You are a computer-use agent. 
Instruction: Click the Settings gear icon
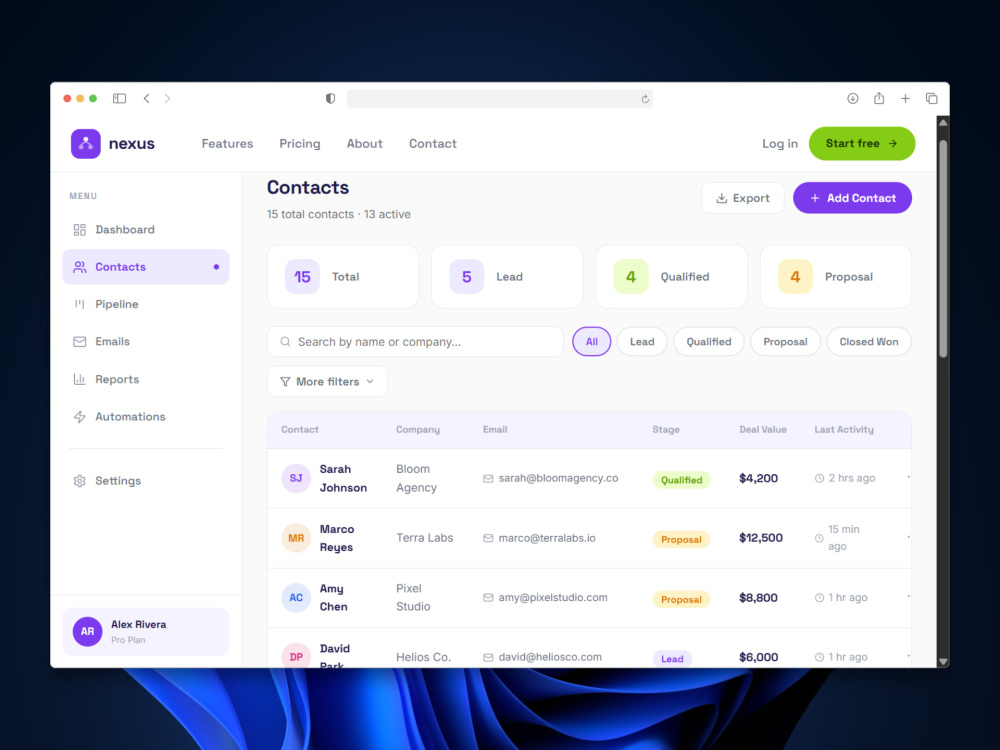click(x=80, y=481)
